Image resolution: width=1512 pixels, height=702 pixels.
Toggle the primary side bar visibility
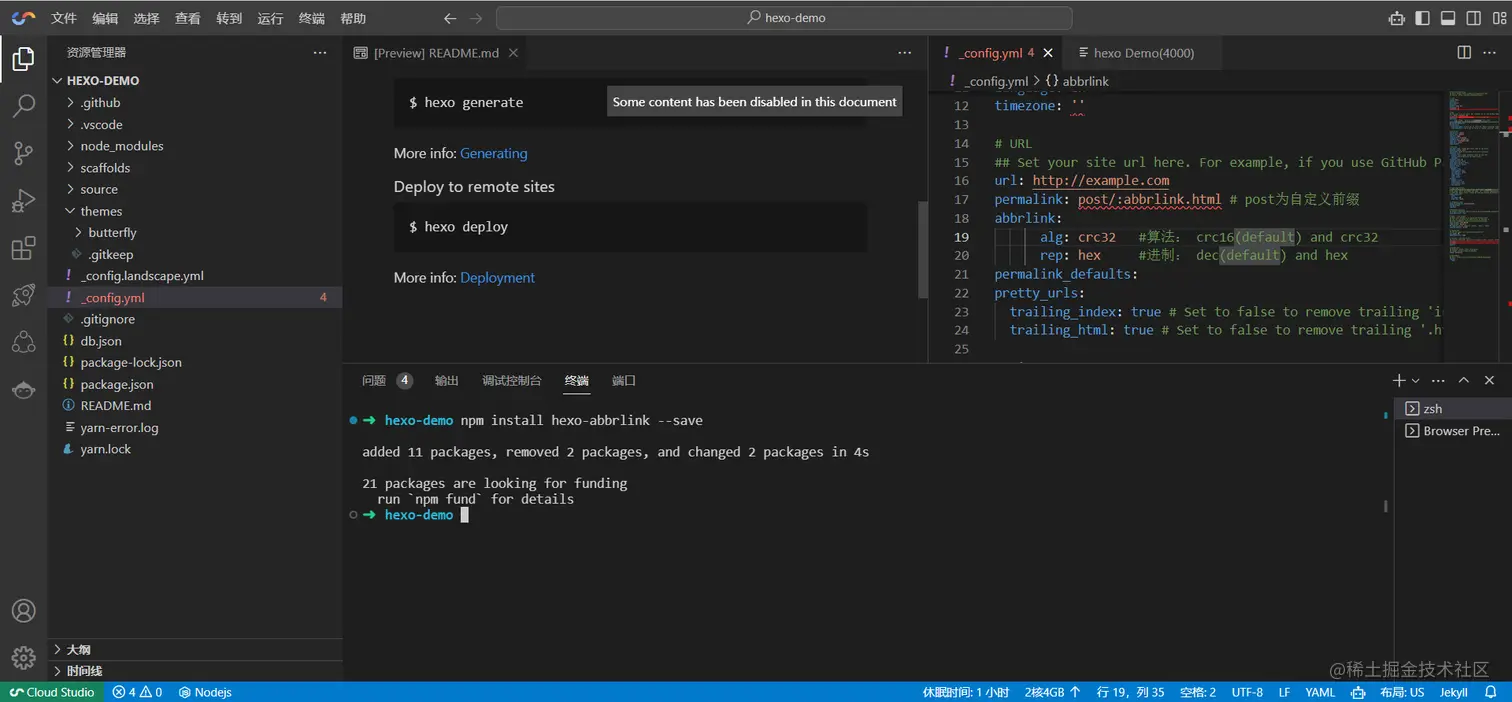tap(1422, 18)
